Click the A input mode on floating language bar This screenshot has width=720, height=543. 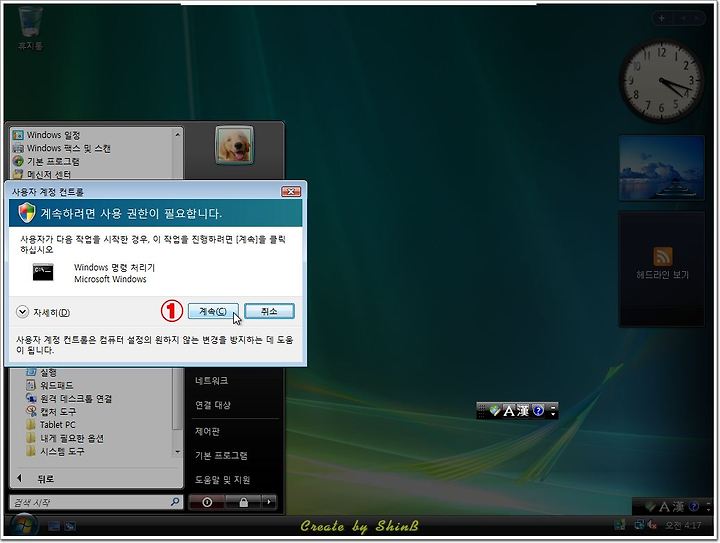[x=509, y=411]
